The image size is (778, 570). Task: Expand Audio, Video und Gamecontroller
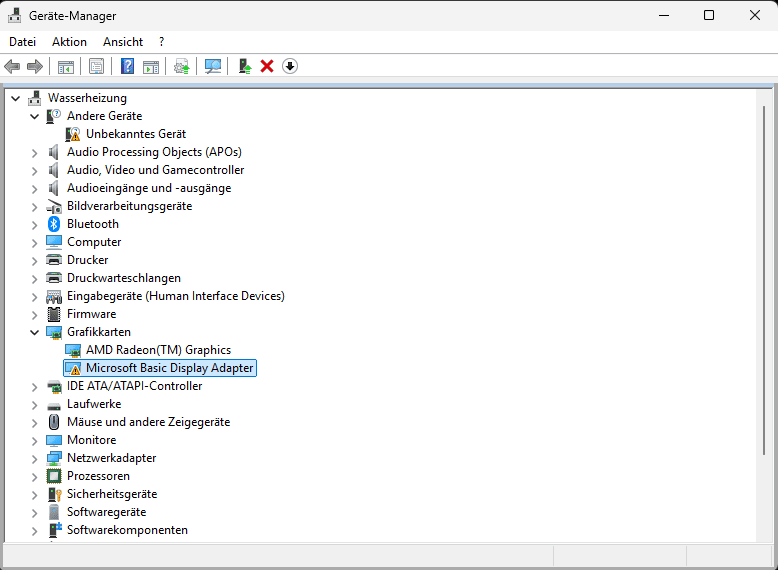[34, 171]
